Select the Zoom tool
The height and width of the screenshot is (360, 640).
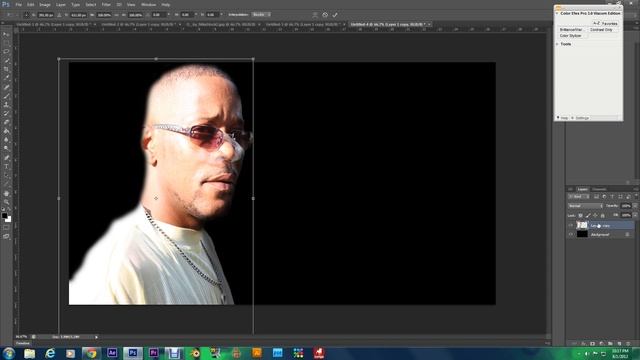tap(6, 202)
